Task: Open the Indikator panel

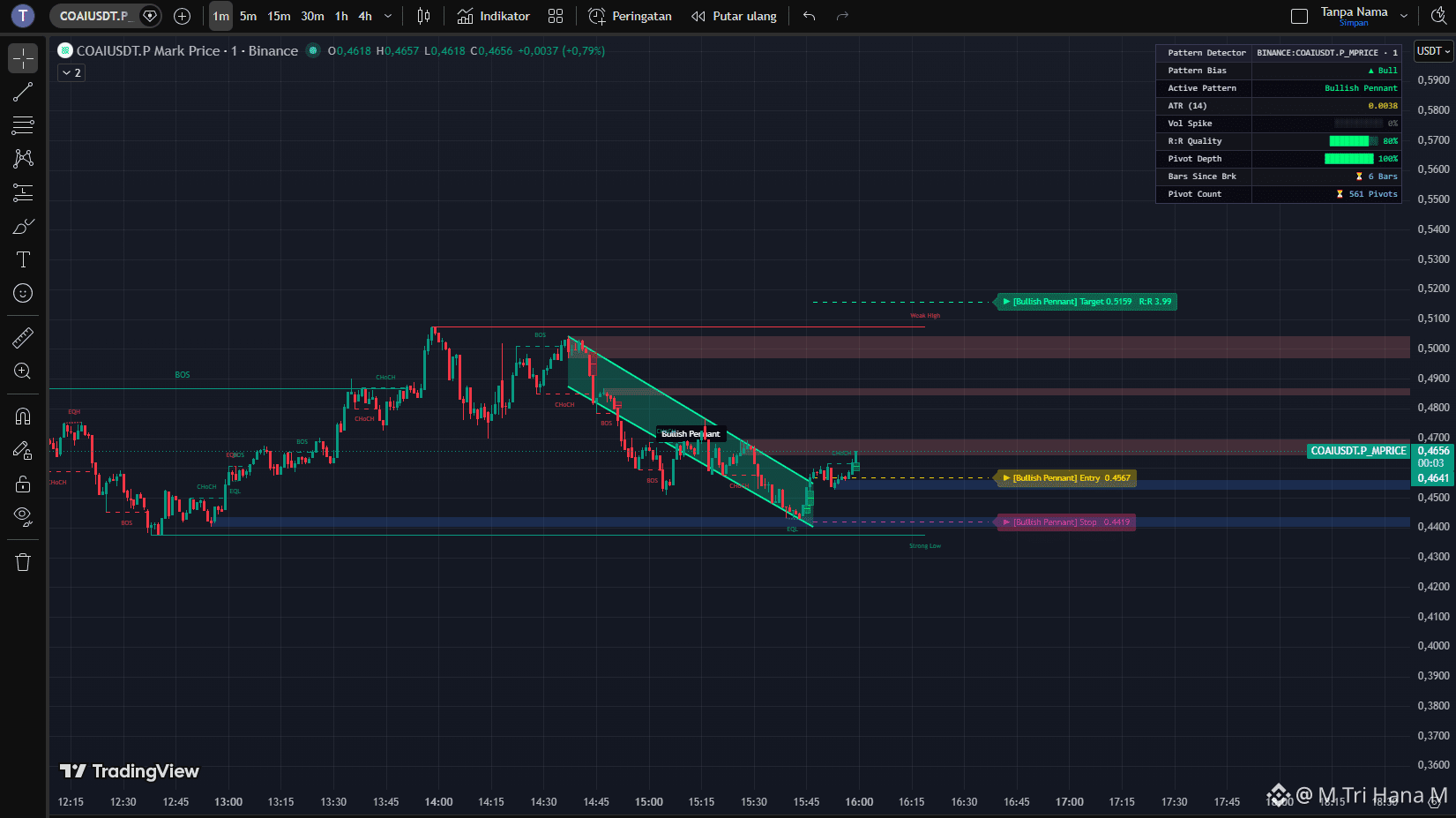Action: pos(493,16)
